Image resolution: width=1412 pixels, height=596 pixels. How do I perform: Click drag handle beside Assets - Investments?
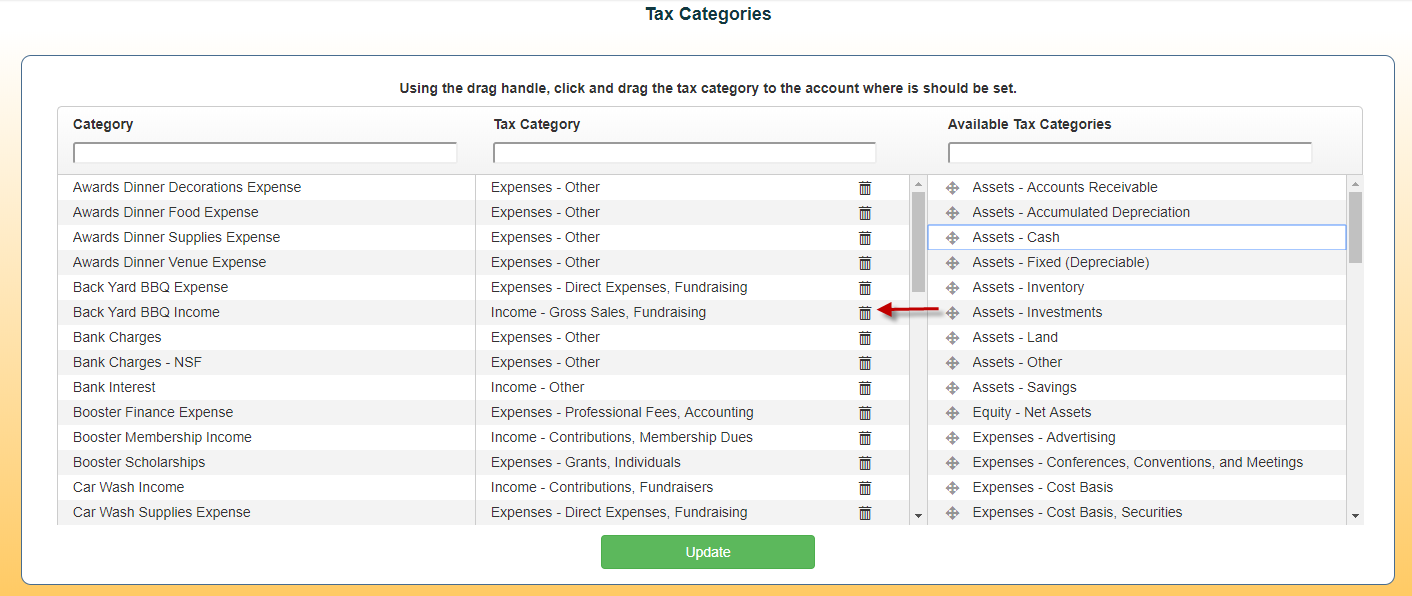point(952,313)
